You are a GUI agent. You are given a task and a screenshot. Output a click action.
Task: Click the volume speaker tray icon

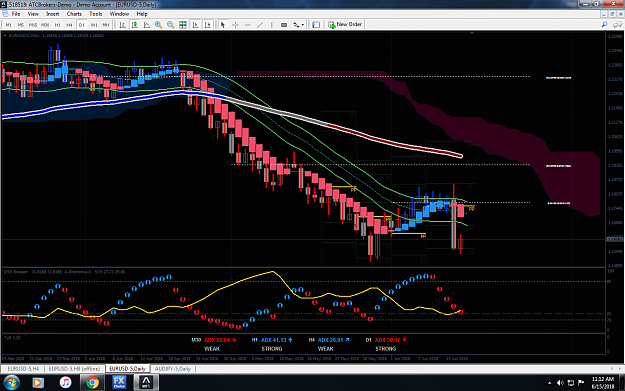tap(560, 383)
